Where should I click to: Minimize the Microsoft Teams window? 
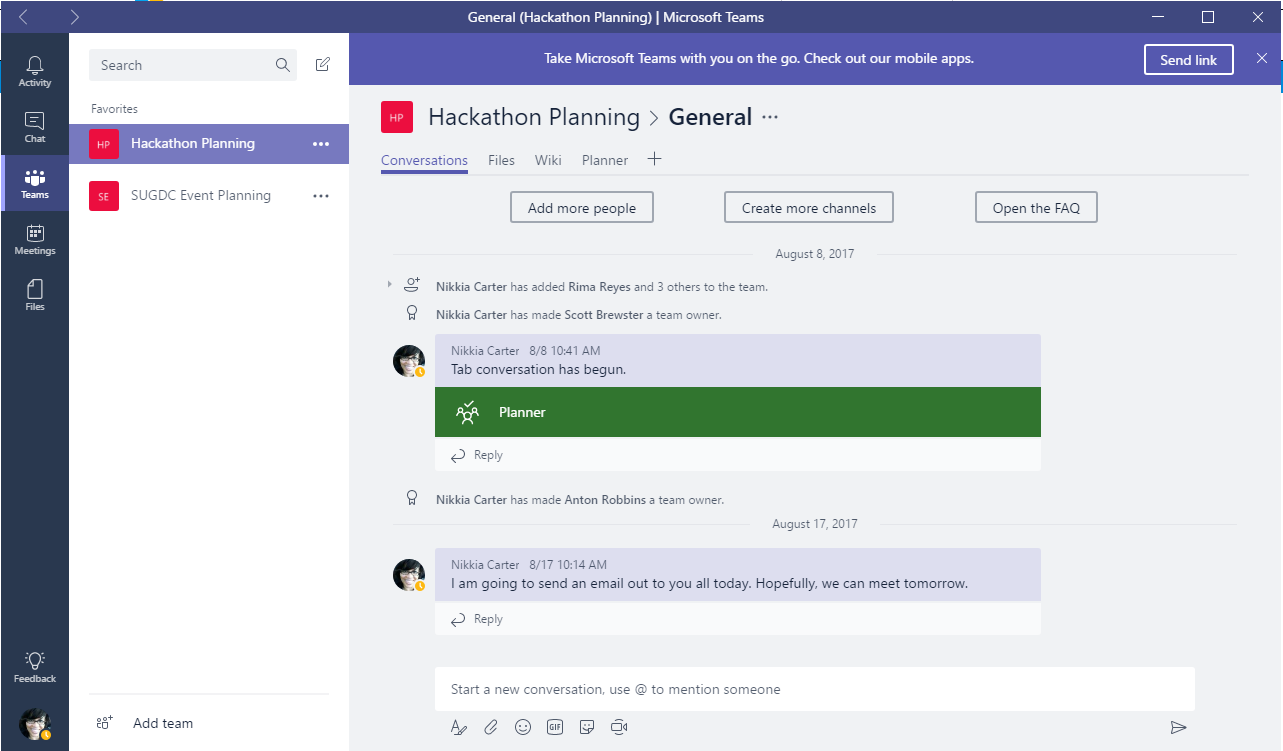coord(1158,17)
